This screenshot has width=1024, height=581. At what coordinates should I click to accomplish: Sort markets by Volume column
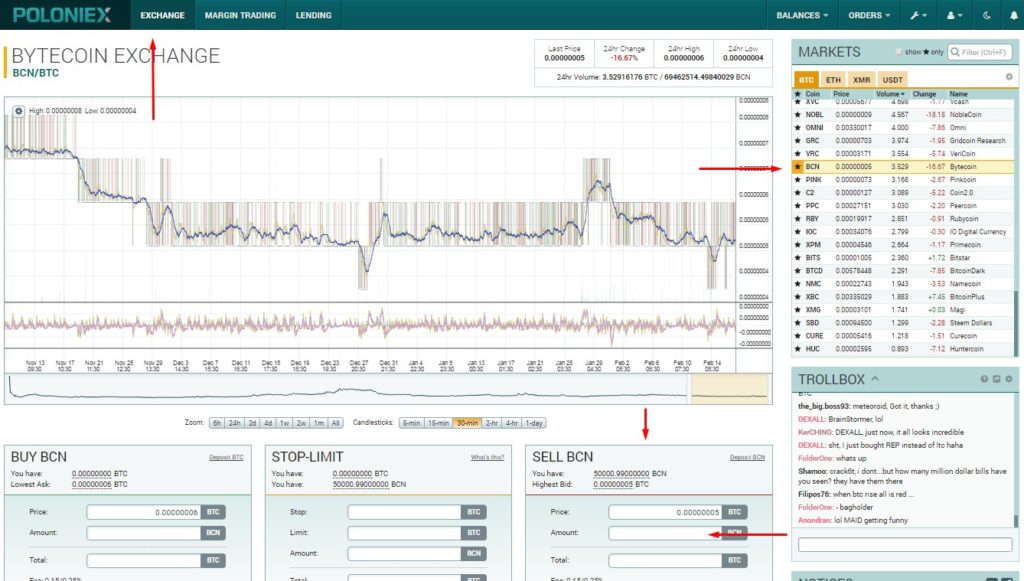pos(890,94)
